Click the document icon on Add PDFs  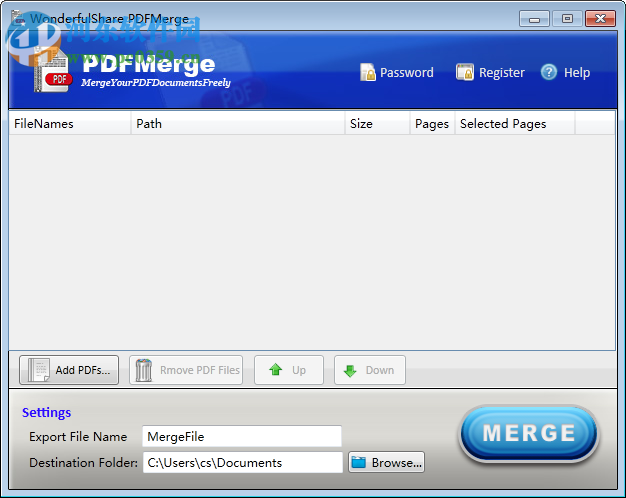(38, 370)
